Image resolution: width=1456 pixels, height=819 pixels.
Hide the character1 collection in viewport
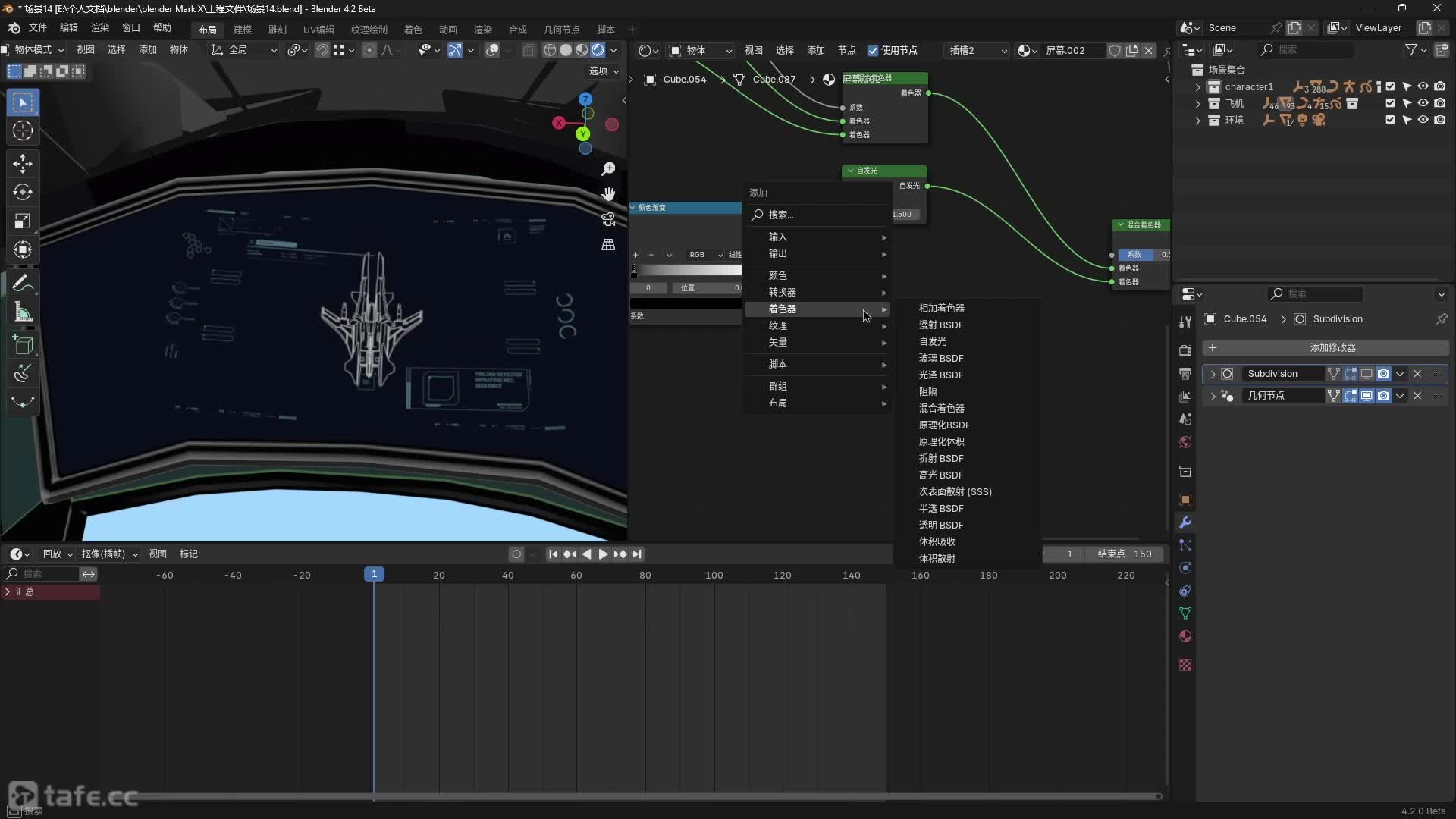click(x=1423, y=86)
